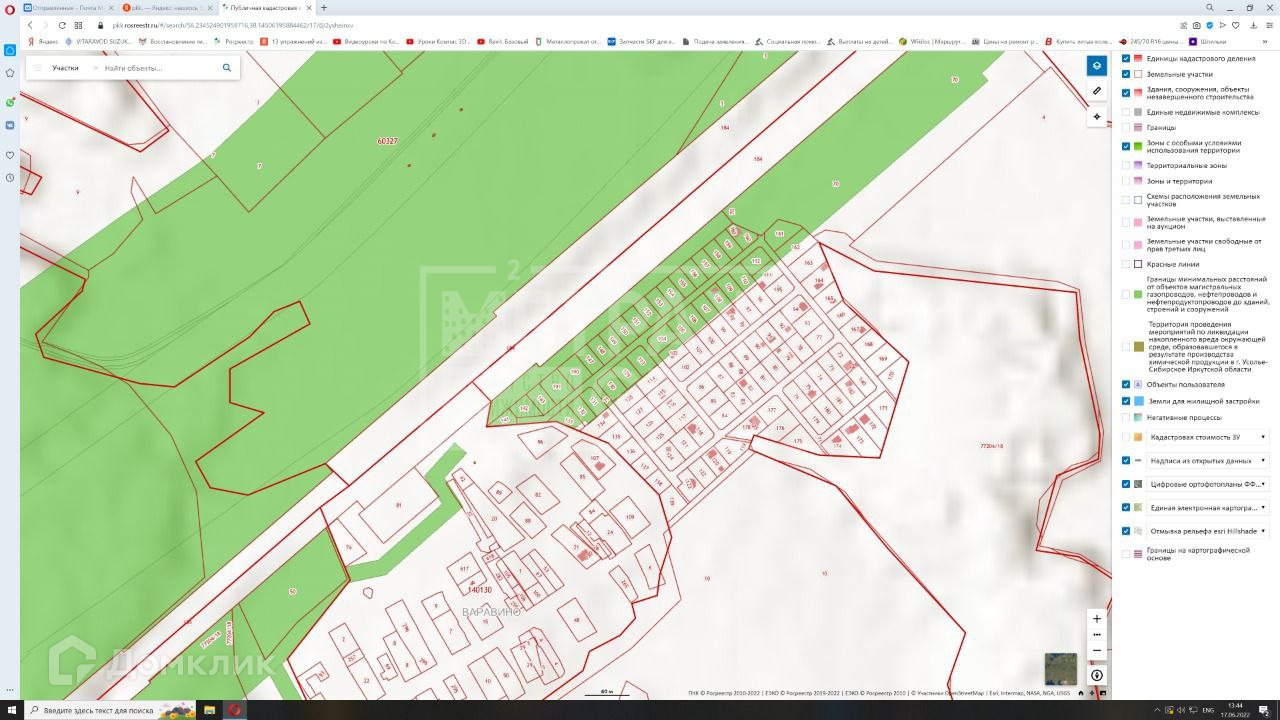Open the map layers panel button

tap(1097, 66)
